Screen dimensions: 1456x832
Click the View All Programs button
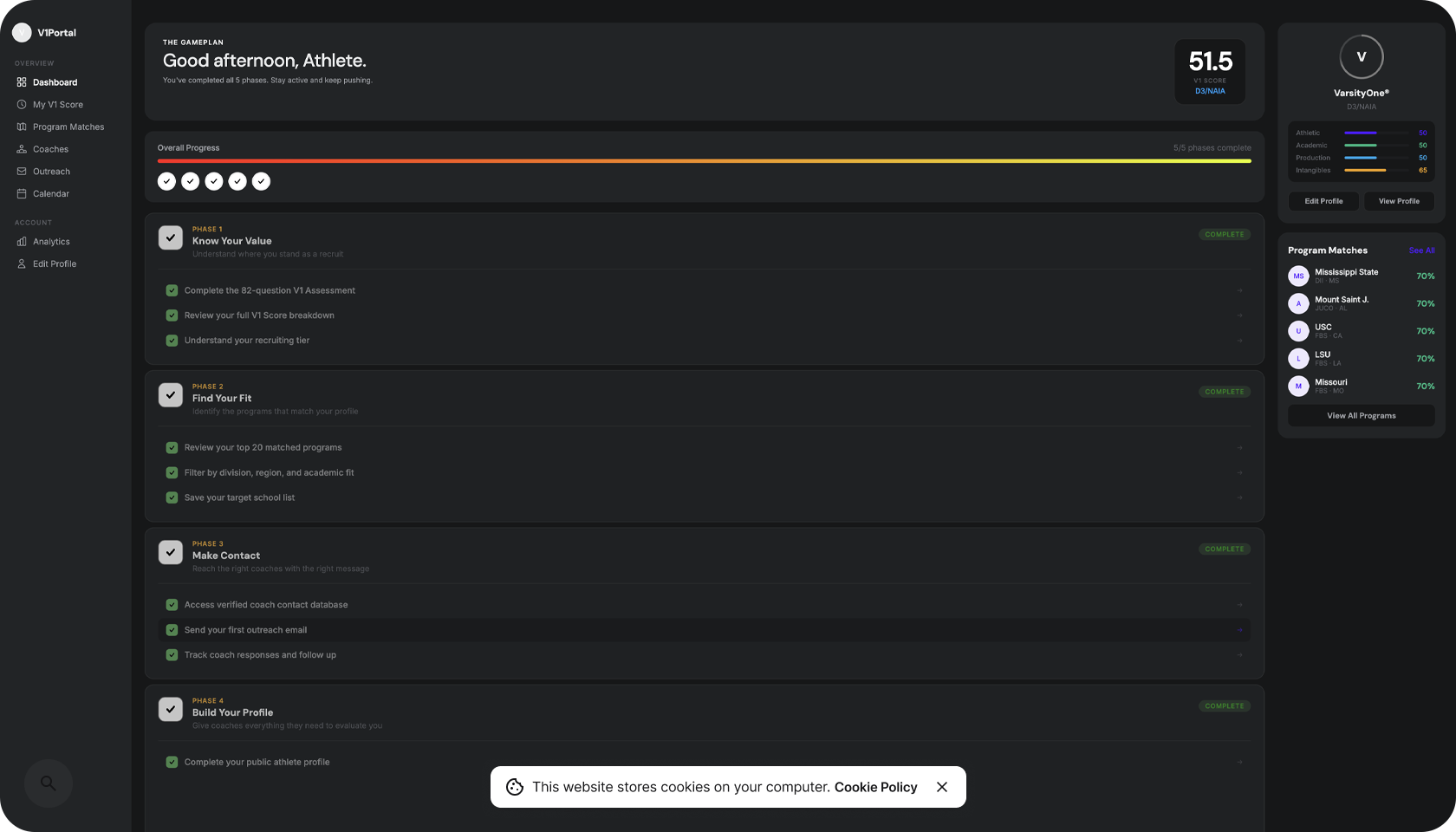(1361, 416)
